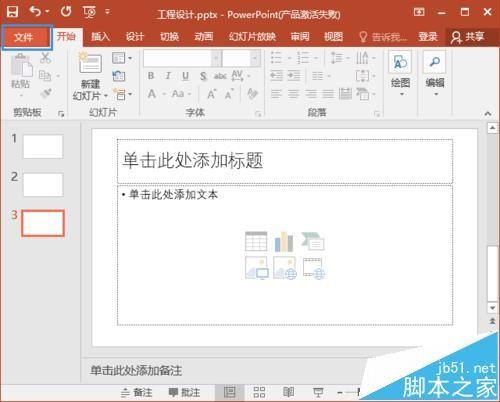Image resolution: width=500 pixels, height=402 pixels.
Task: Open the 审阅 tab
Action: click(x=300, y=36)
